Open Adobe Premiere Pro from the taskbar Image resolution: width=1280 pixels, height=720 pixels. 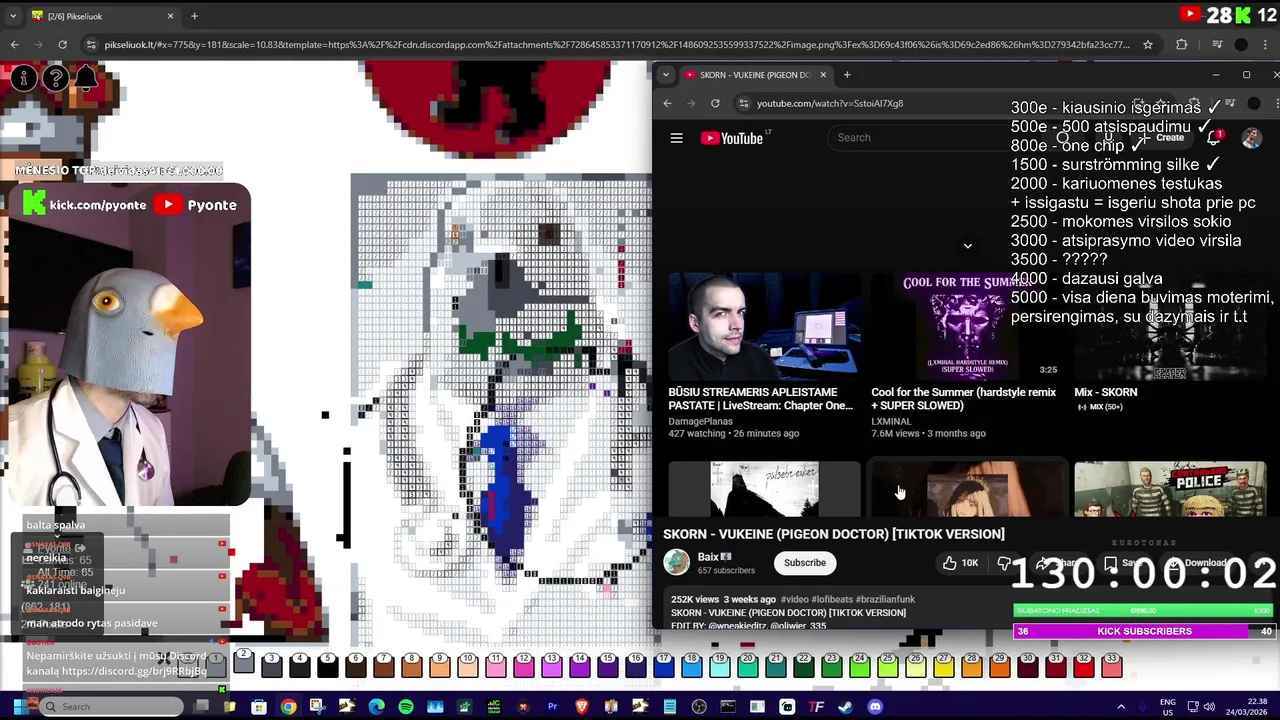(552, 707)
